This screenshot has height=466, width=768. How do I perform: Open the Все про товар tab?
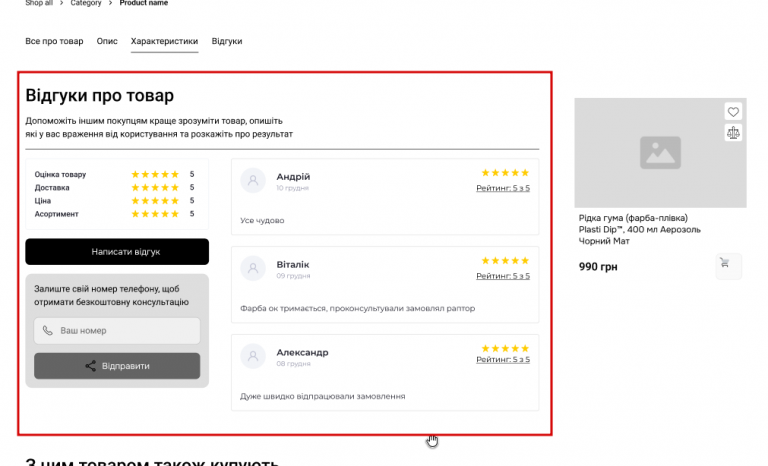coord(54,41)
